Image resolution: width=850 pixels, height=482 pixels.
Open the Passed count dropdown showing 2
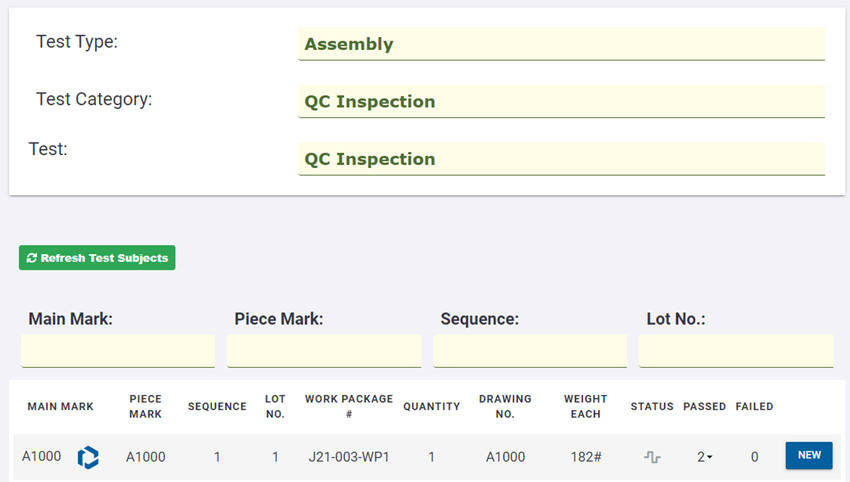705,457
